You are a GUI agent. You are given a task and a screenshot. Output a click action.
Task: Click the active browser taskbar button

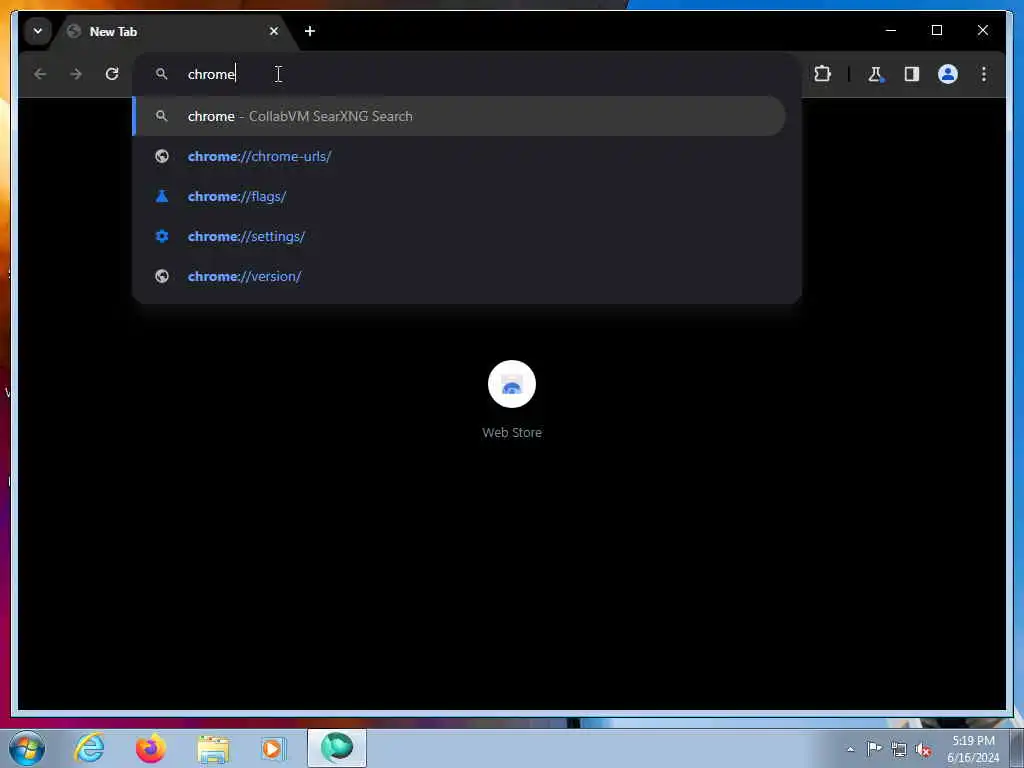(x=337, y=748)
